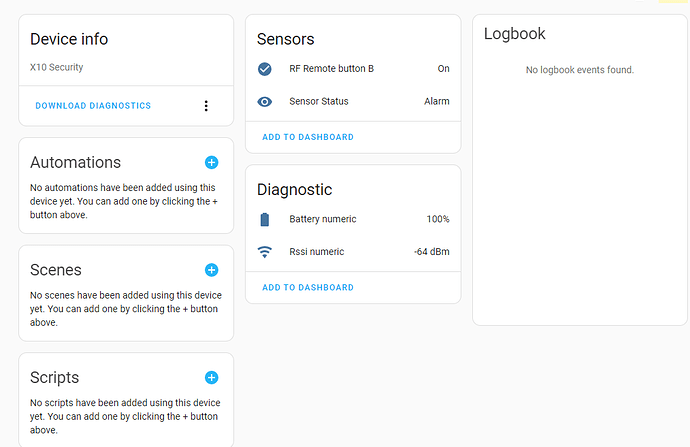Click the 100% battery value

point(438,219)
